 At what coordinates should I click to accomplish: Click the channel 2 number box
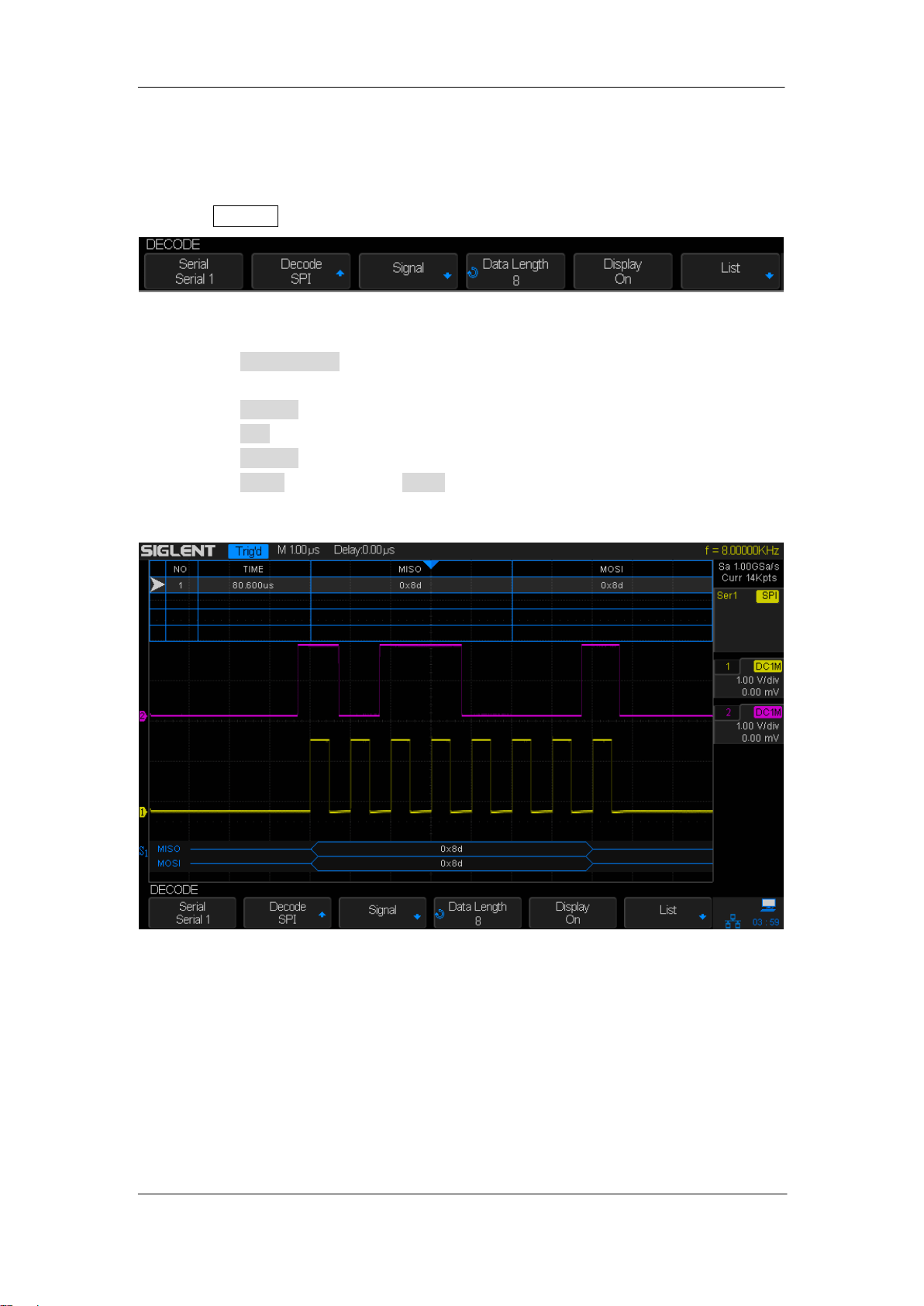(x=727, y=712)
